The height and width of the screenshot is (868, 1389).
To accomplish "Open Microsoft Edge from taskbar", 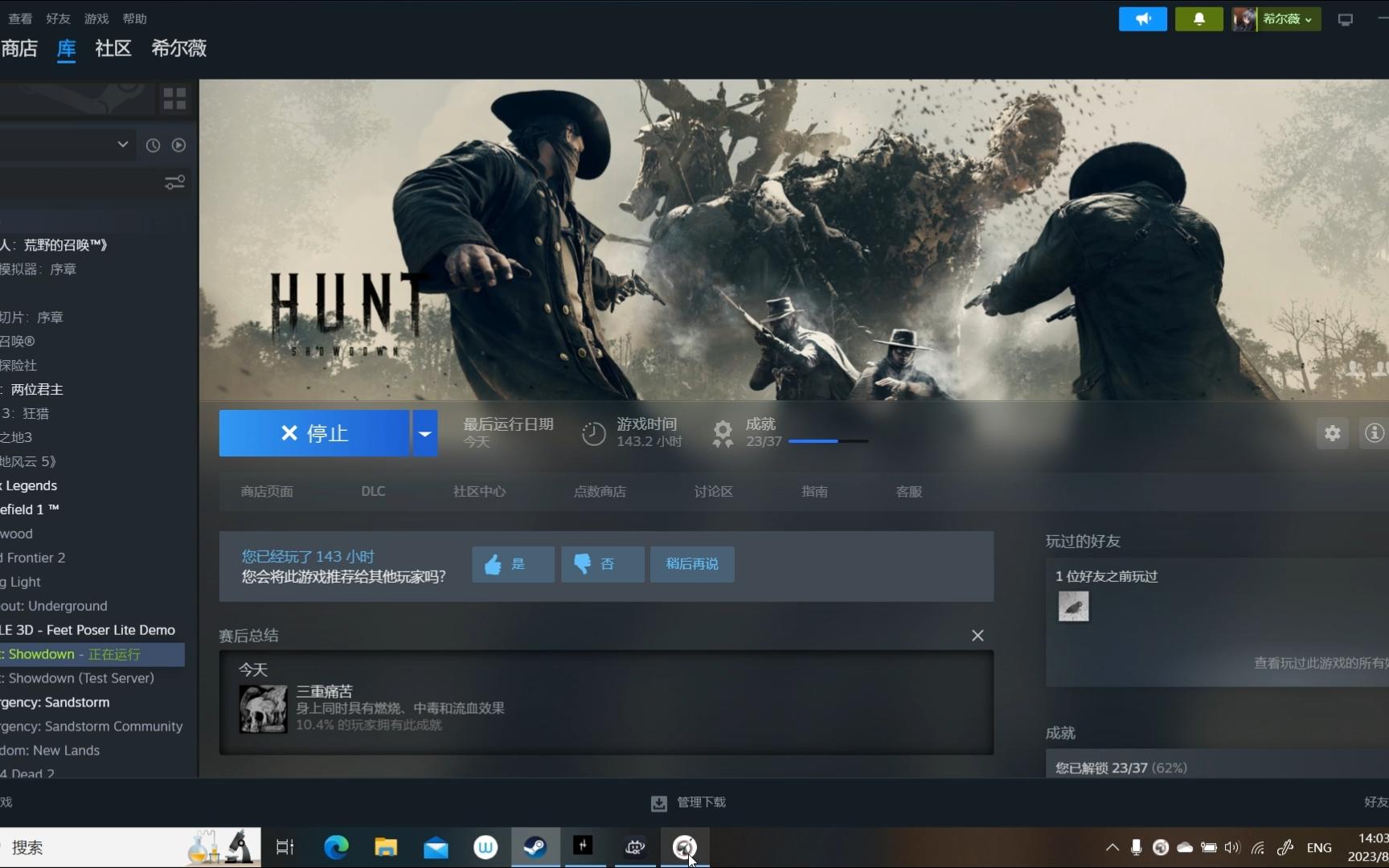I will [x=336, y=847].
